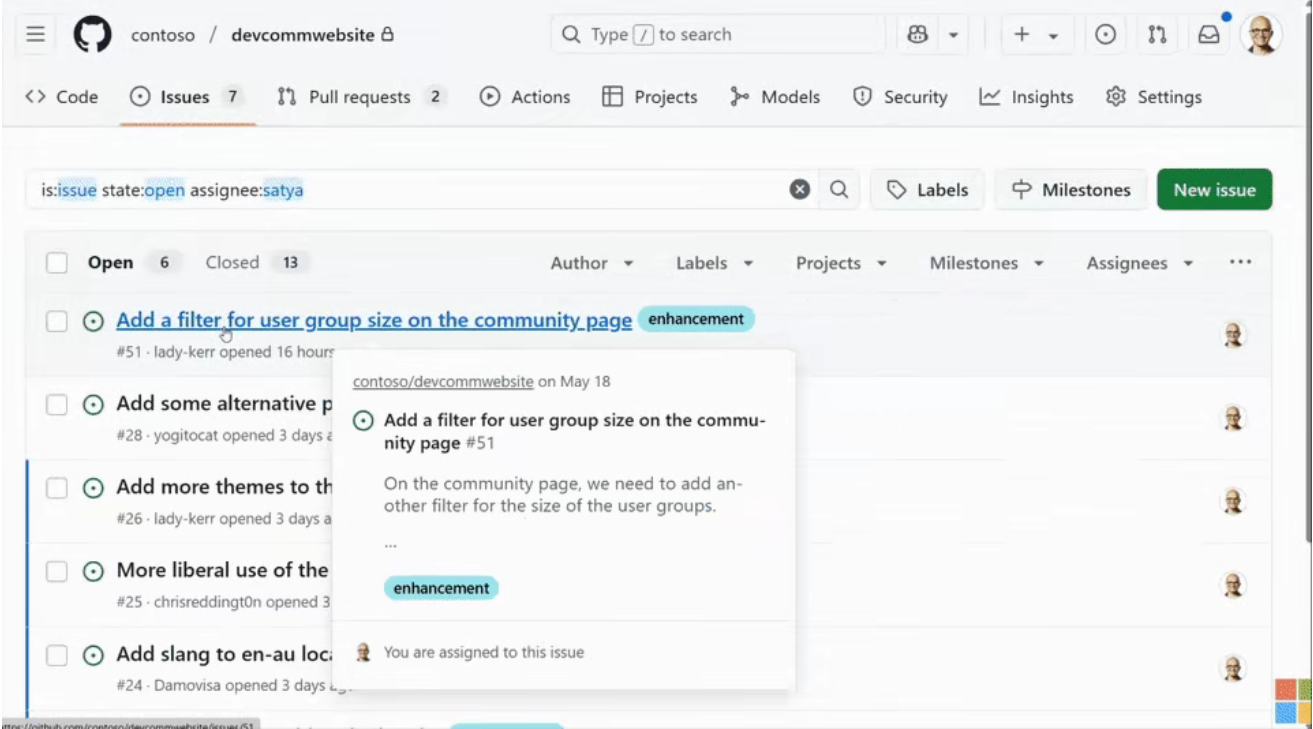Open the Copilot icon button
Viewport: 1313px width, 729px height.
pyautogui.click(x=917, y=35)
